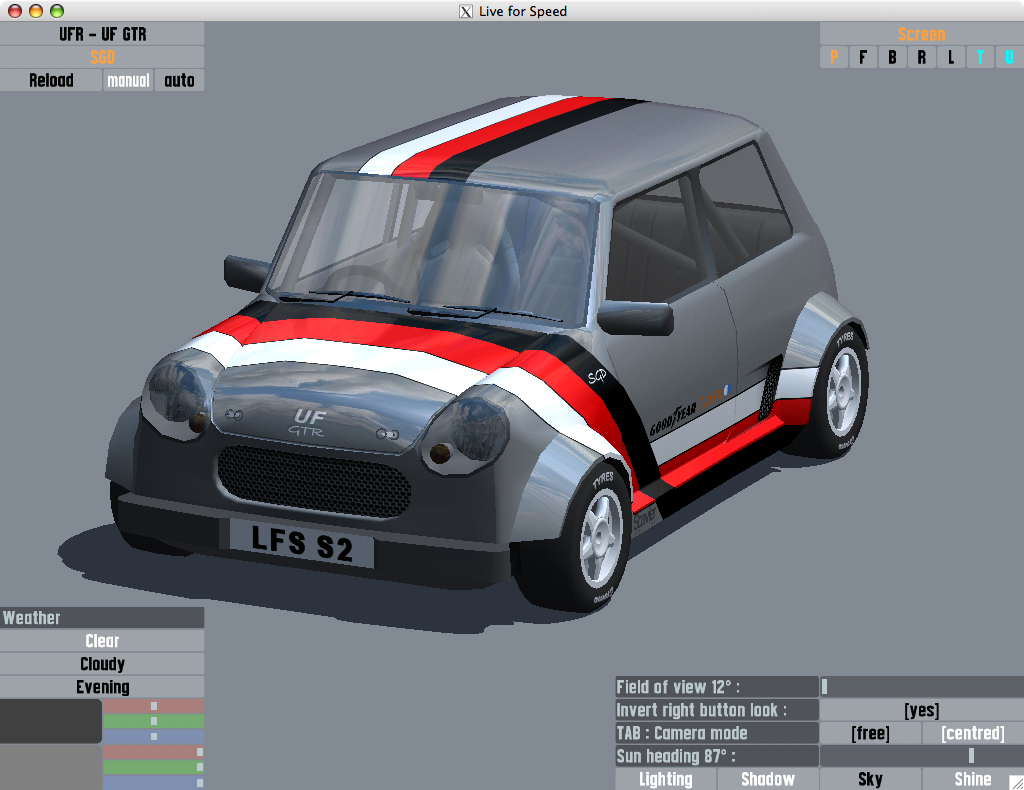Choose Clear weather
Image resolution: width=1024 pixels, height=790 pixels.
pyautogui.click(x=102, y=641)
